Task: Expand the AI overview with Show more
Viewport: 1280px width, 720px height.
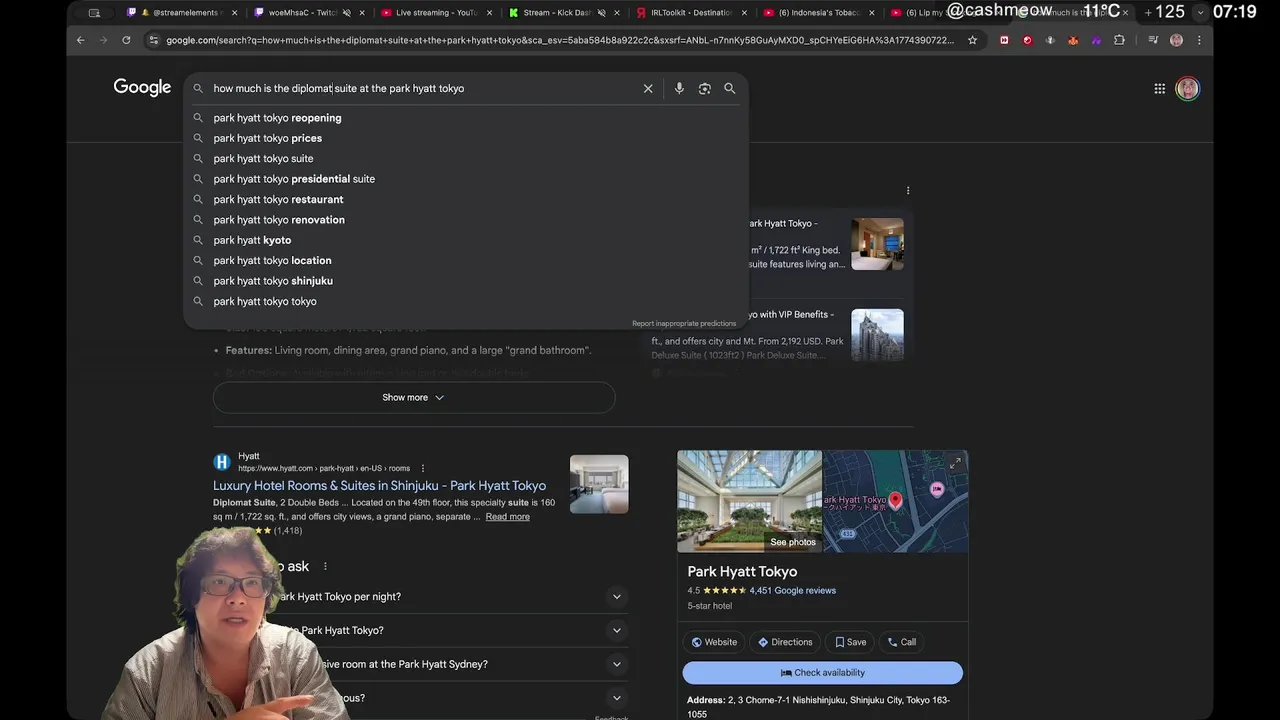Action: (x=413, y=397)
